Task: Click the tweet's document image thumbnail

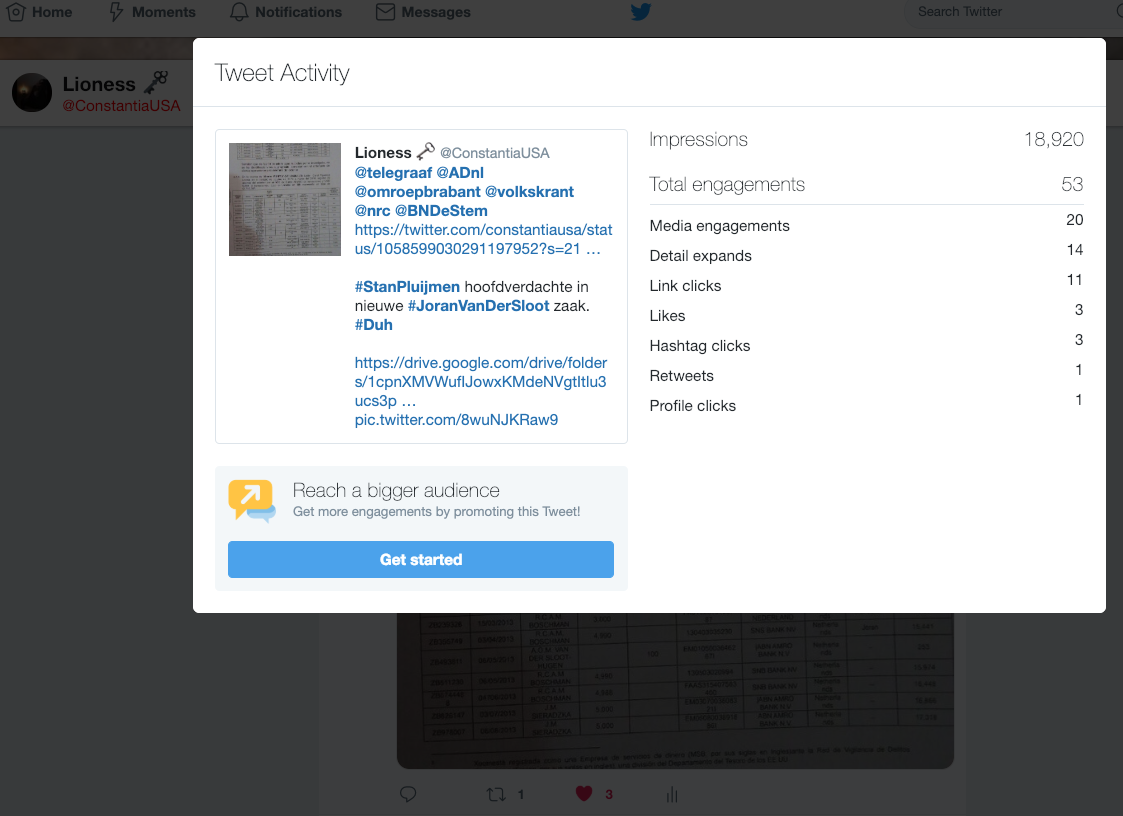Action: pos(285,199)
